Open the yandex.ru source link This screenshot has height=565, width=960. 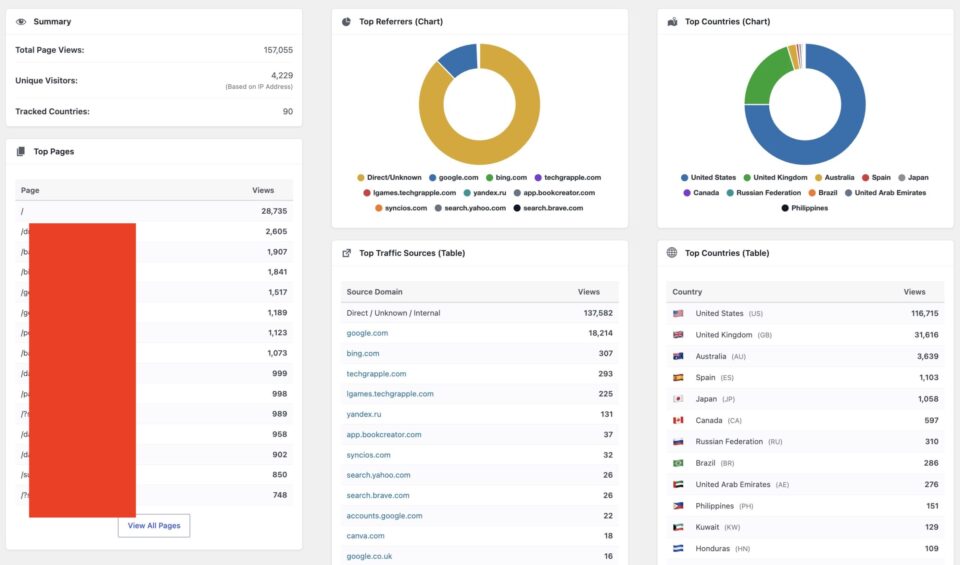tap(364, 414)
